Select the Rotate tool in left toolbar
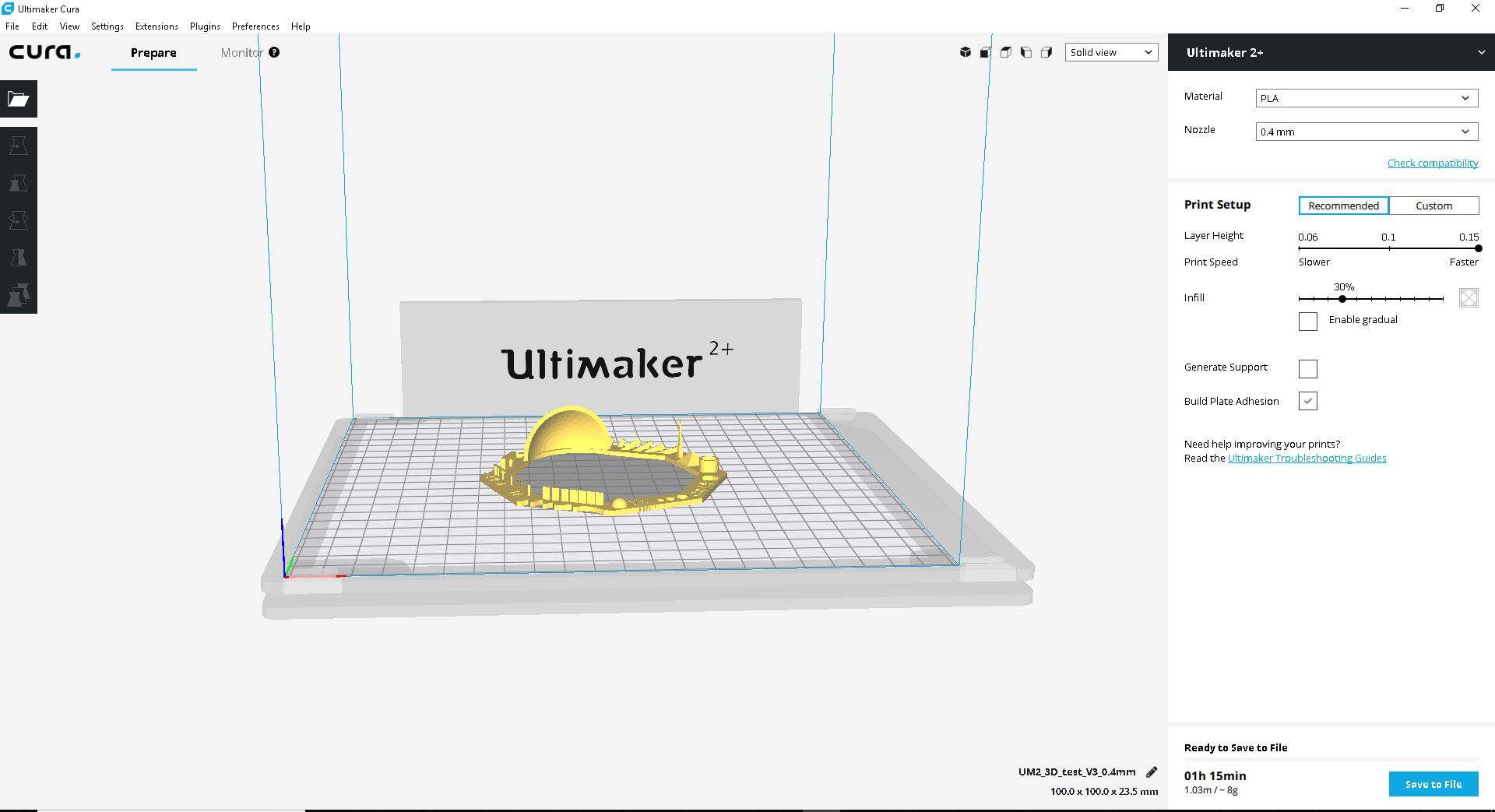1495x812 pixels. point(19,220)
